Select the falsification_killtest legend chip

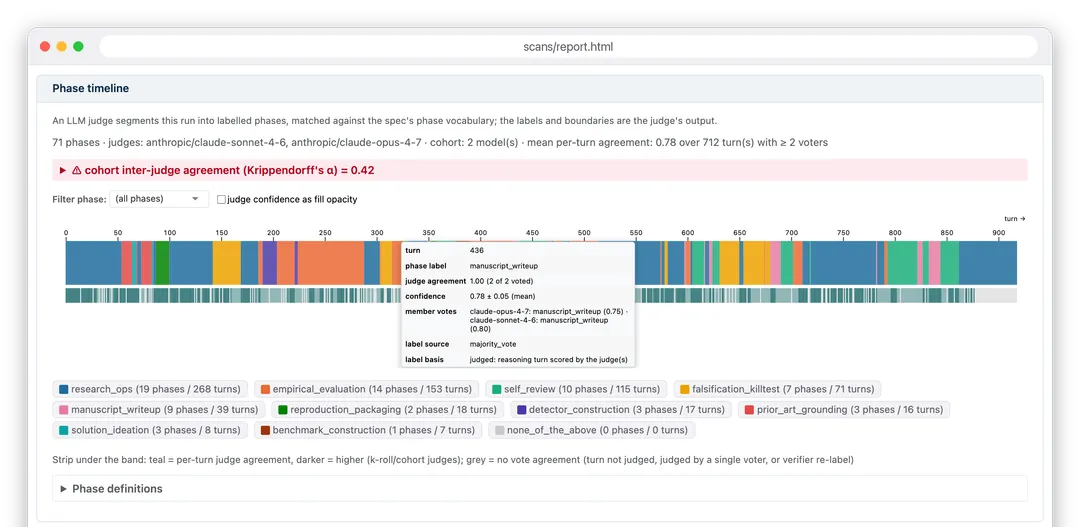pyautogui.click(x=777, y=389)
